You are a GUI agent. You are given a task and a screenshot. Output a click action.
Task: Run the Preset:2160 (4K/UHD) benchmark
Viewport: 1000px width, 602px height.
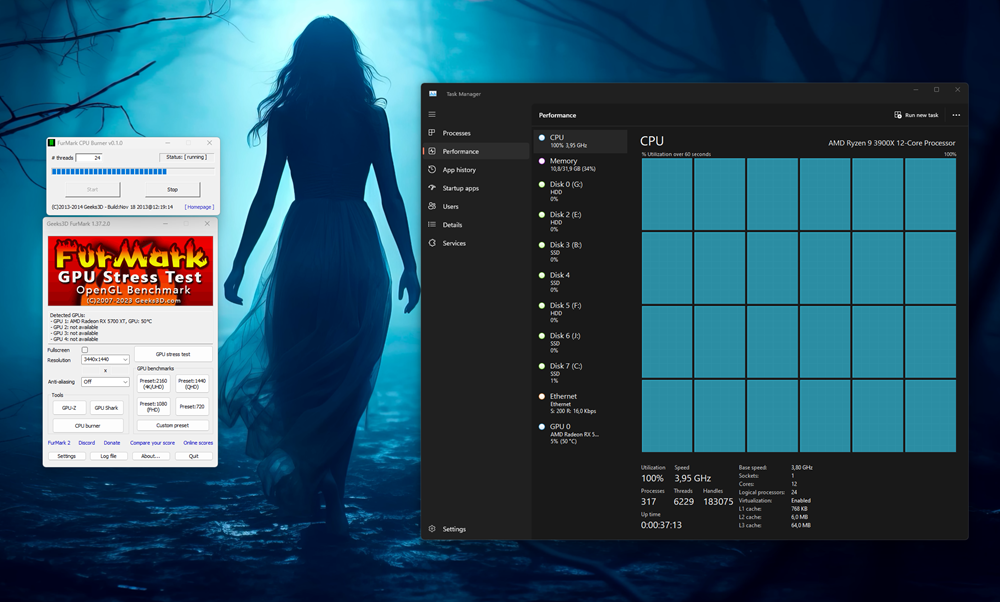[x=154, y=384]
